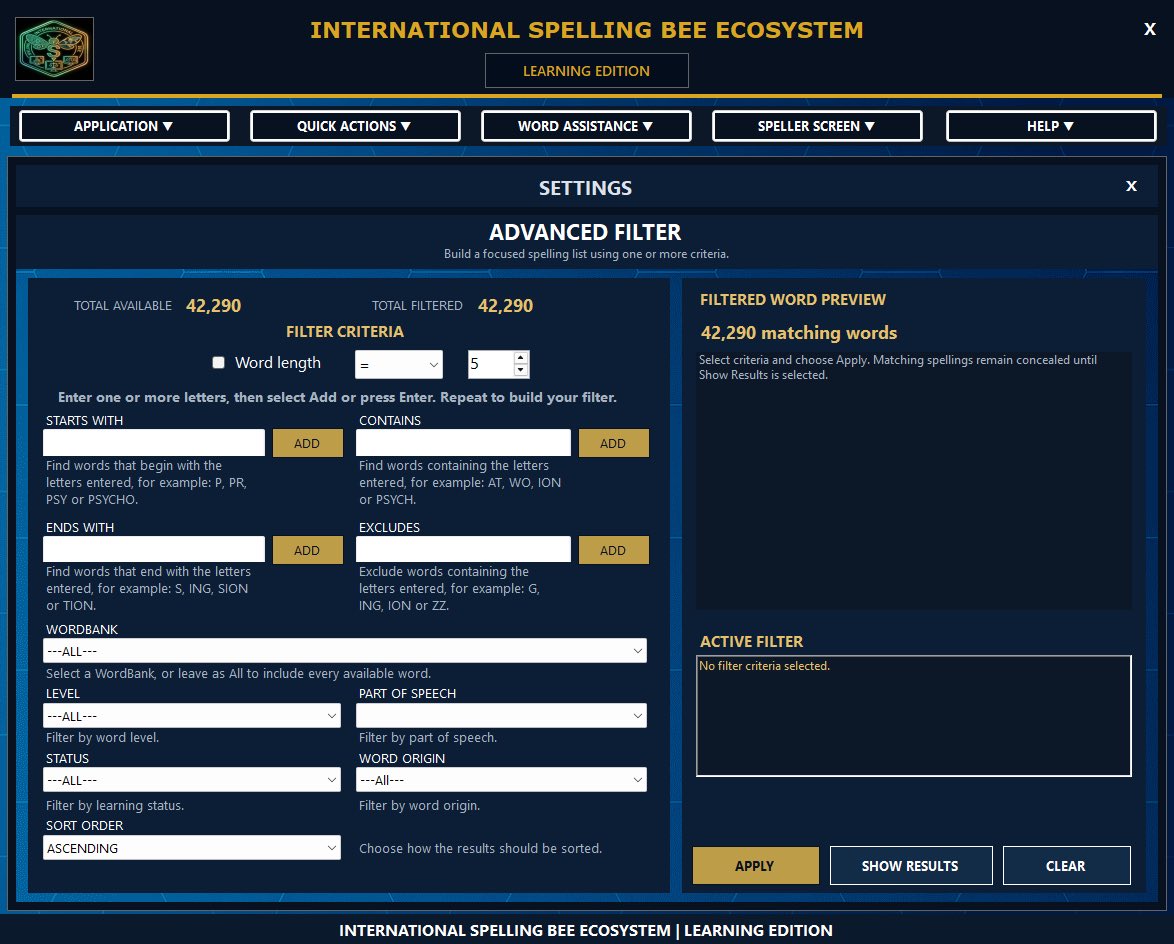Click inside the ACTIVE FILTER box
Image resolution: width=1174 pixels, height=944 pixels.
click(x=913, y=716)
